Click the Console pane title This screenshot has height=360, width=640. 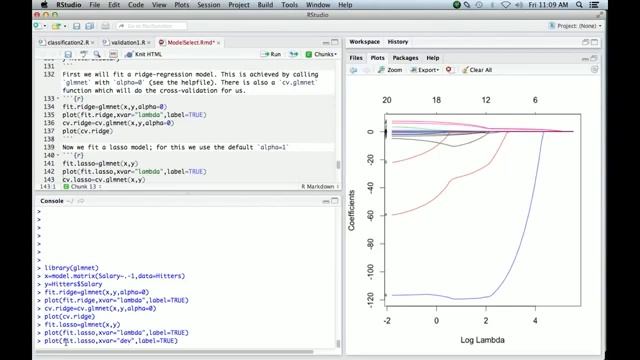(x=52, y=201)
